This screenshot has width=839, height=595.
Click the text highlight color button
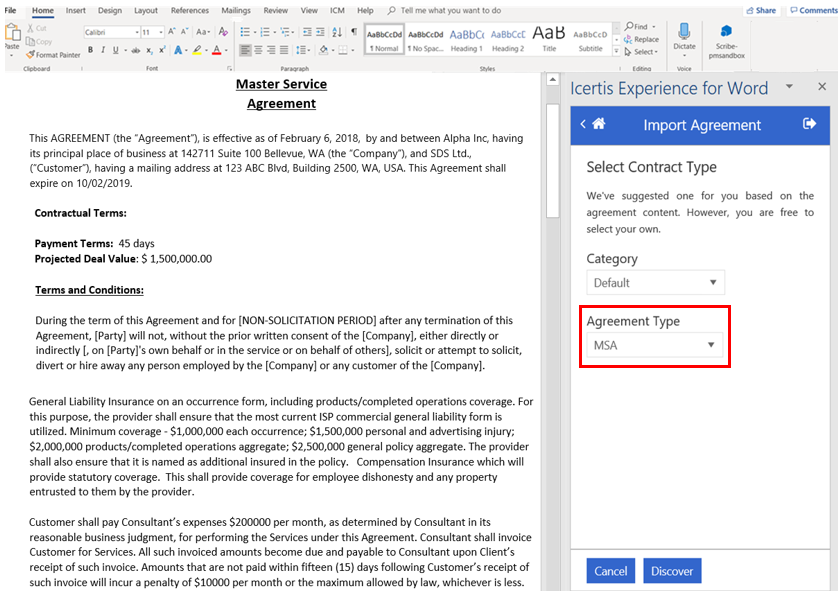[x=199, y=50]
